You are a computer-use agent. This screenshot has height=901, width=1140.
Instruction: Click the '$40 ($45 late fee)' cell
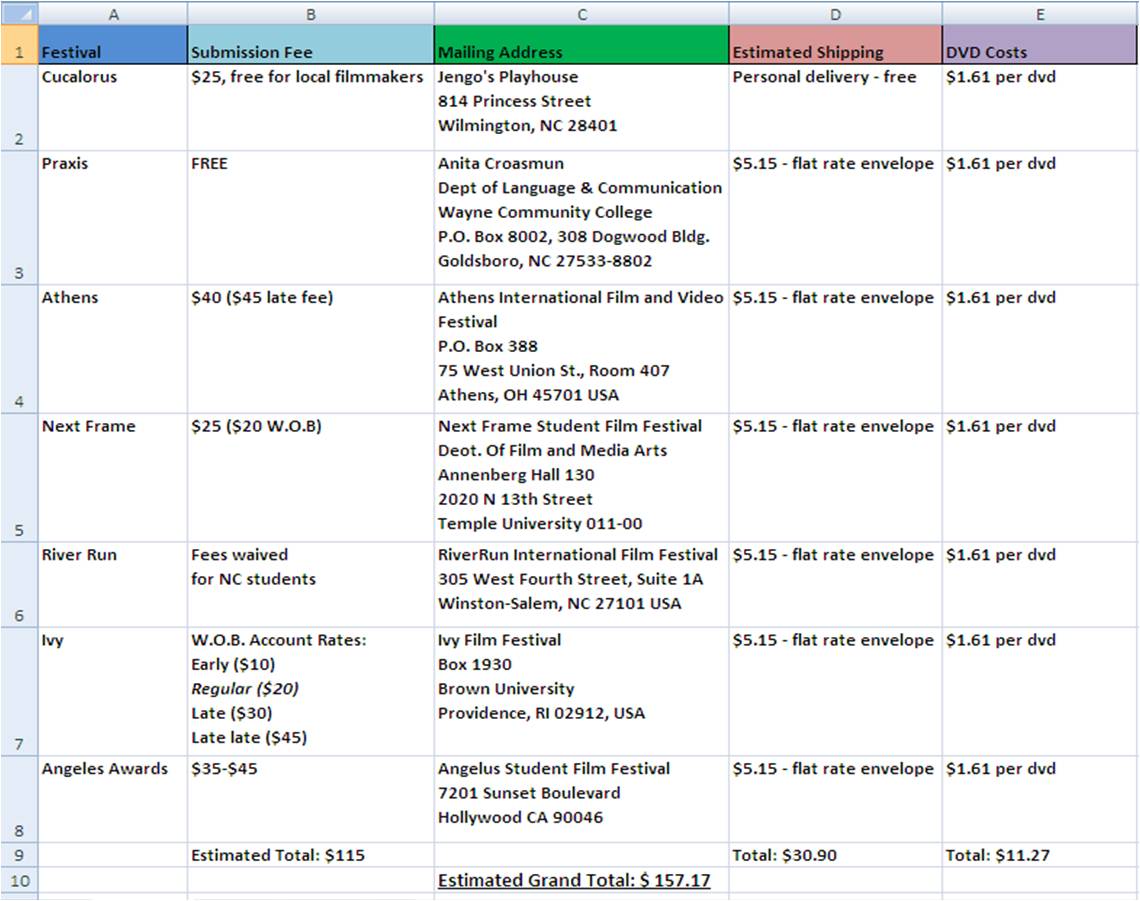[310, 349]
